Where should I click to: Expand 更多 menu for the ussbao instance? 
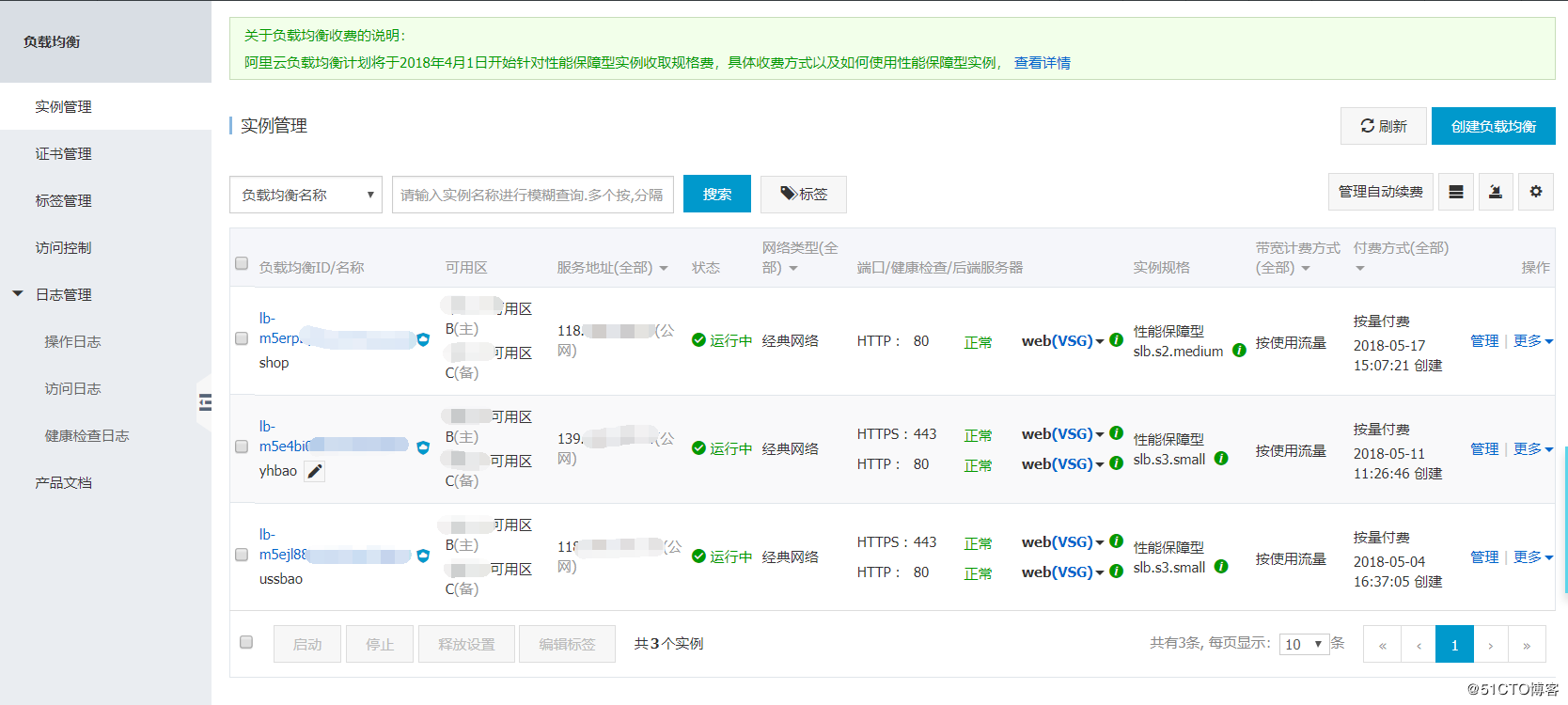click(x=1533, y=556)
